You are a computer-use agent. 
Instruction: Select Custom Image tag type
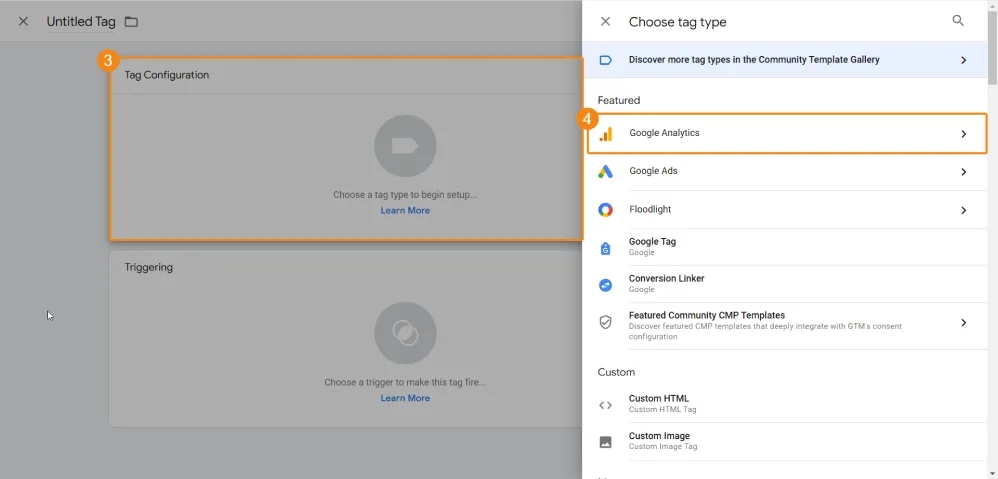tap(786, 441)
